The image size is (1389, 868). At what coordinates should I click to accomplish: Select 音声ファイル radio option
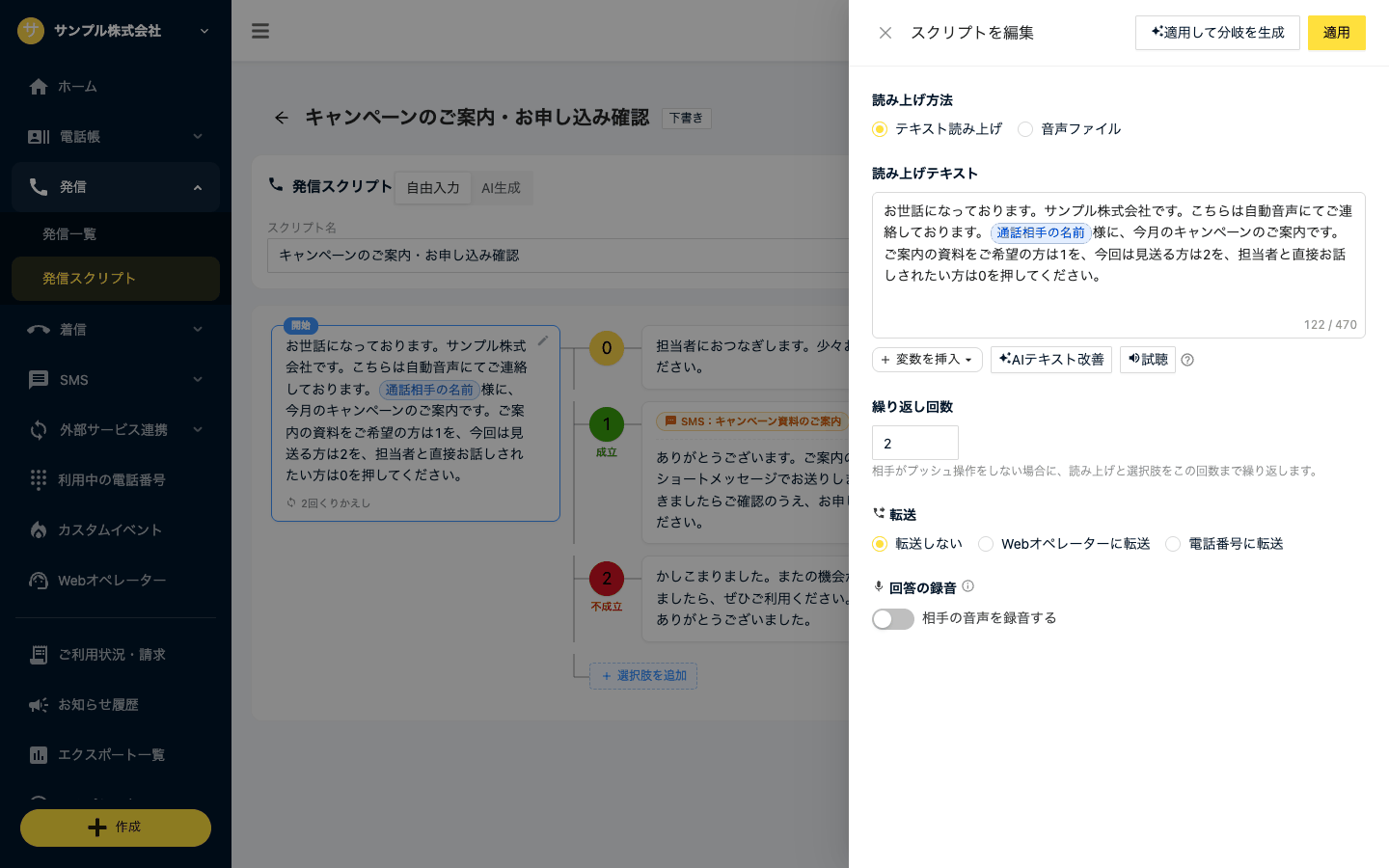click(x=1070, y=129)
